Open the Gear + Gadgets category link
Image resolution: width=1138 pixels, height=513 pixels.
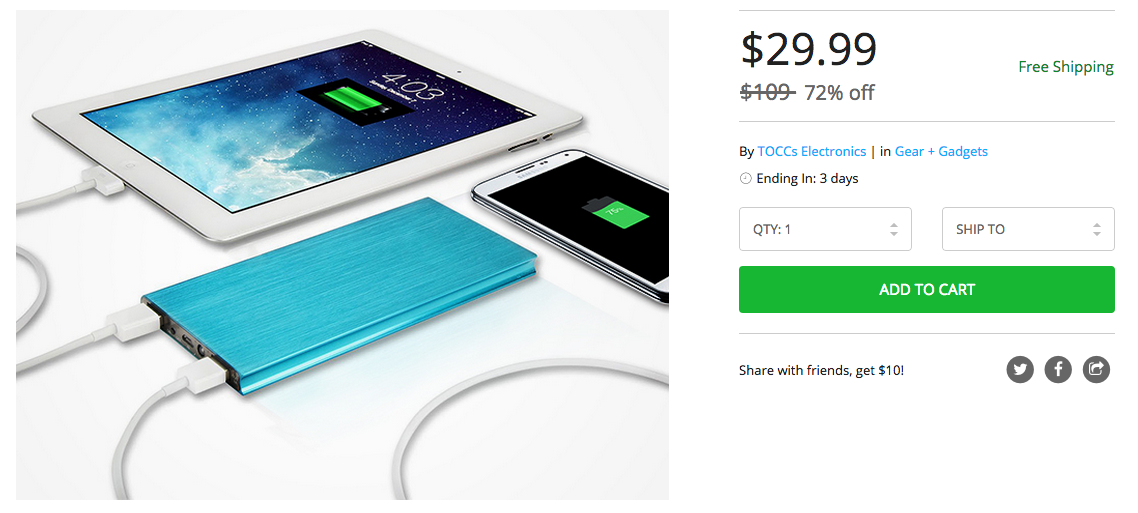[941, 151]
